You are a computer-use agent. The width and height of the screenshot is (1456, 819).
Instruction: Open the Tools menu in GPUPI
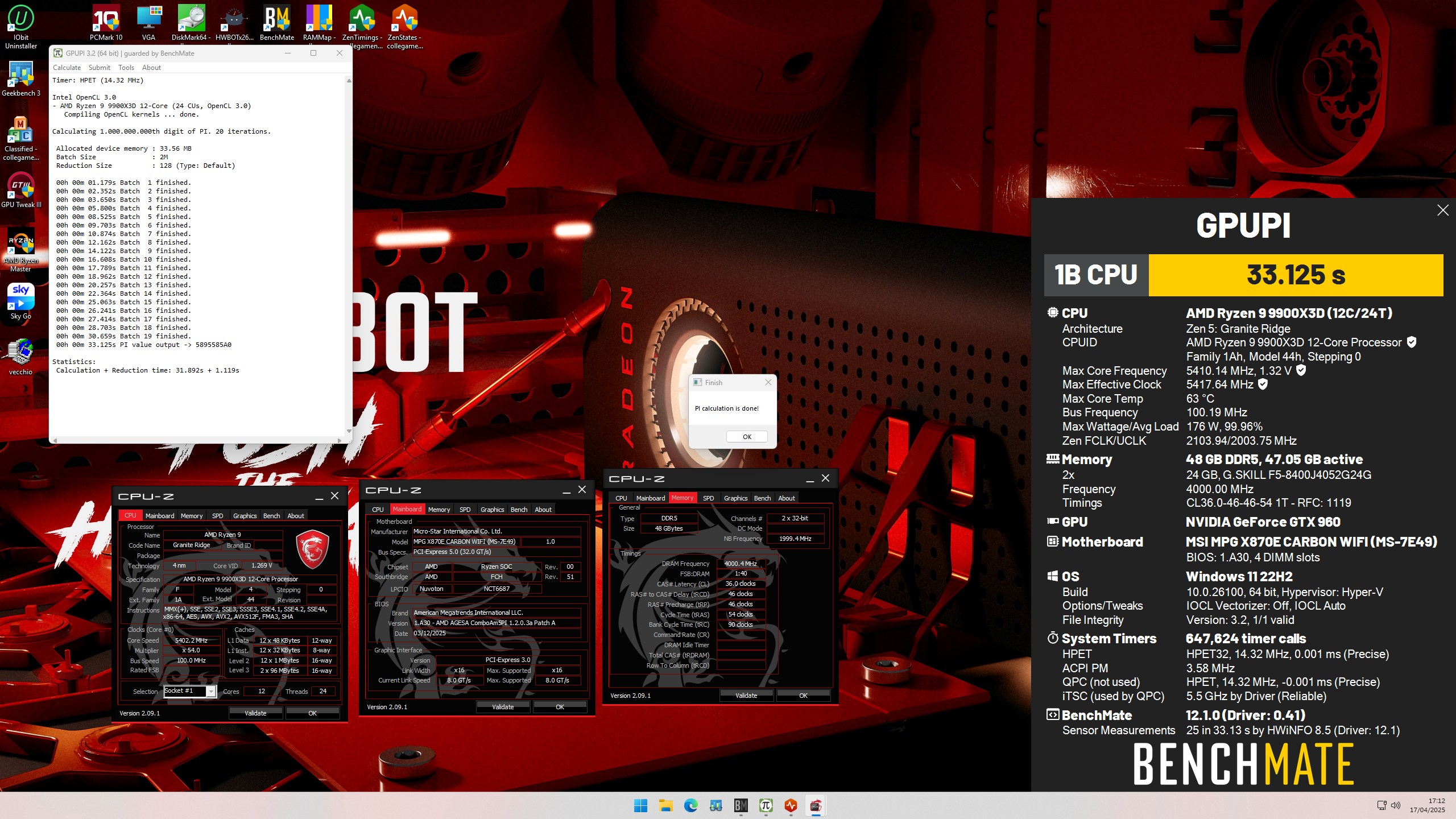[x=126, y=68]
